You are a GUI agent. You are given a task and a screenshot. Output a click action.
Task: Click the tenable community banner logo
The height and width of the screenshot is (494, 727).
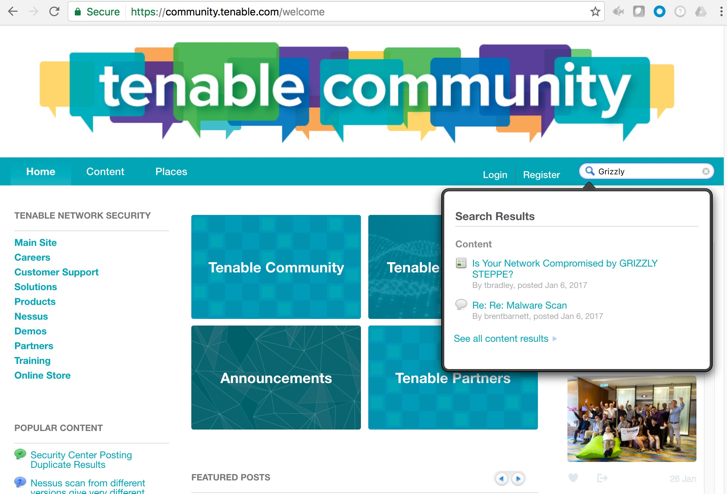click(357, 91)
